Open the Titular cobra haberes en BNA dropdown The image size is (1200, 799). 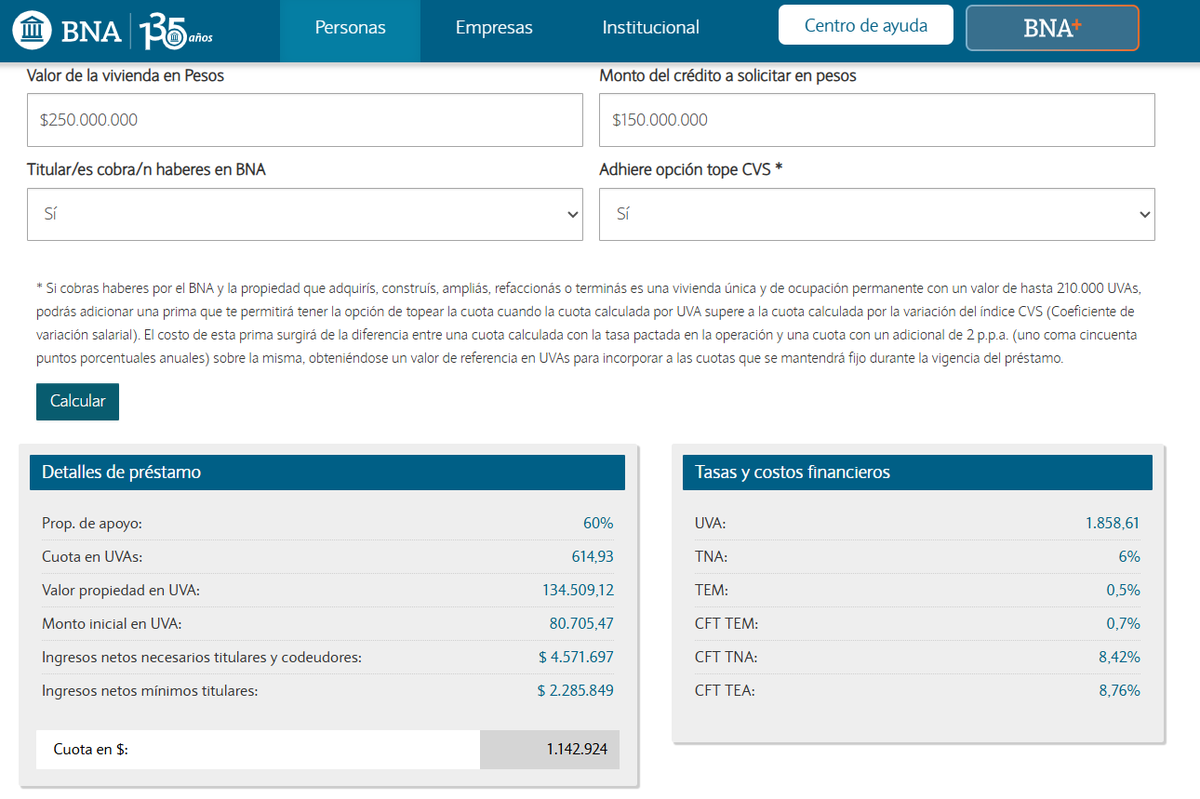click(x=305, y=214)
